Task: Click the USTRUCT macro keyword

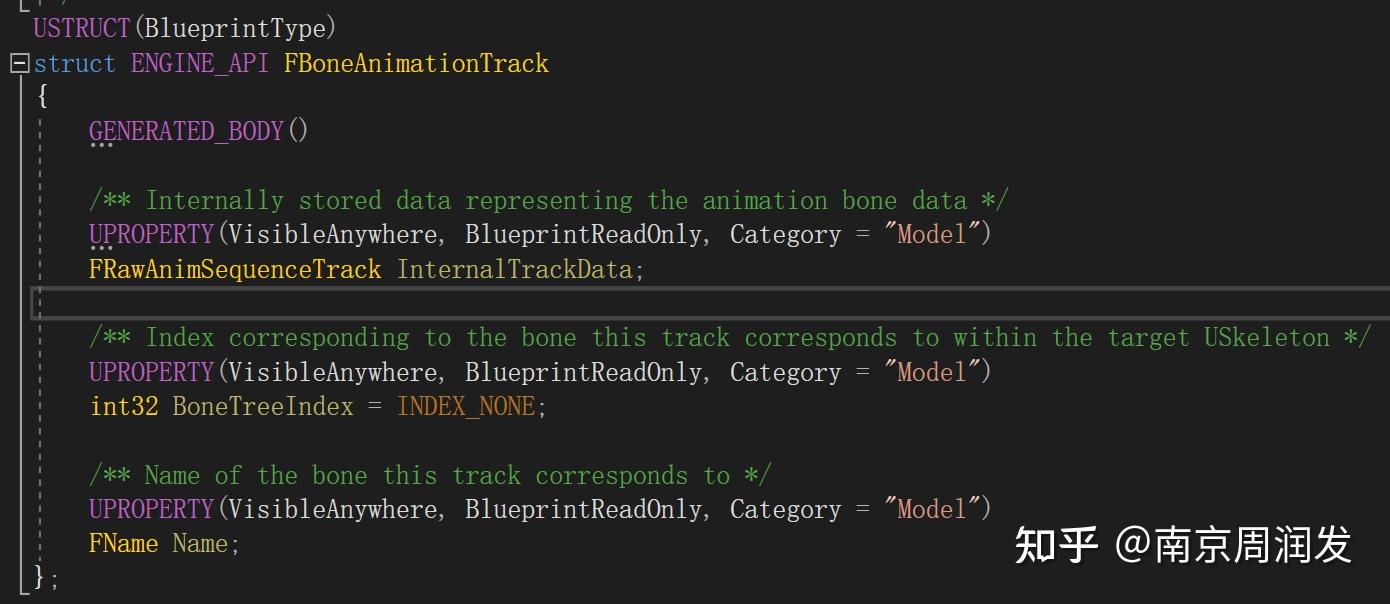Action: (81, 28)
